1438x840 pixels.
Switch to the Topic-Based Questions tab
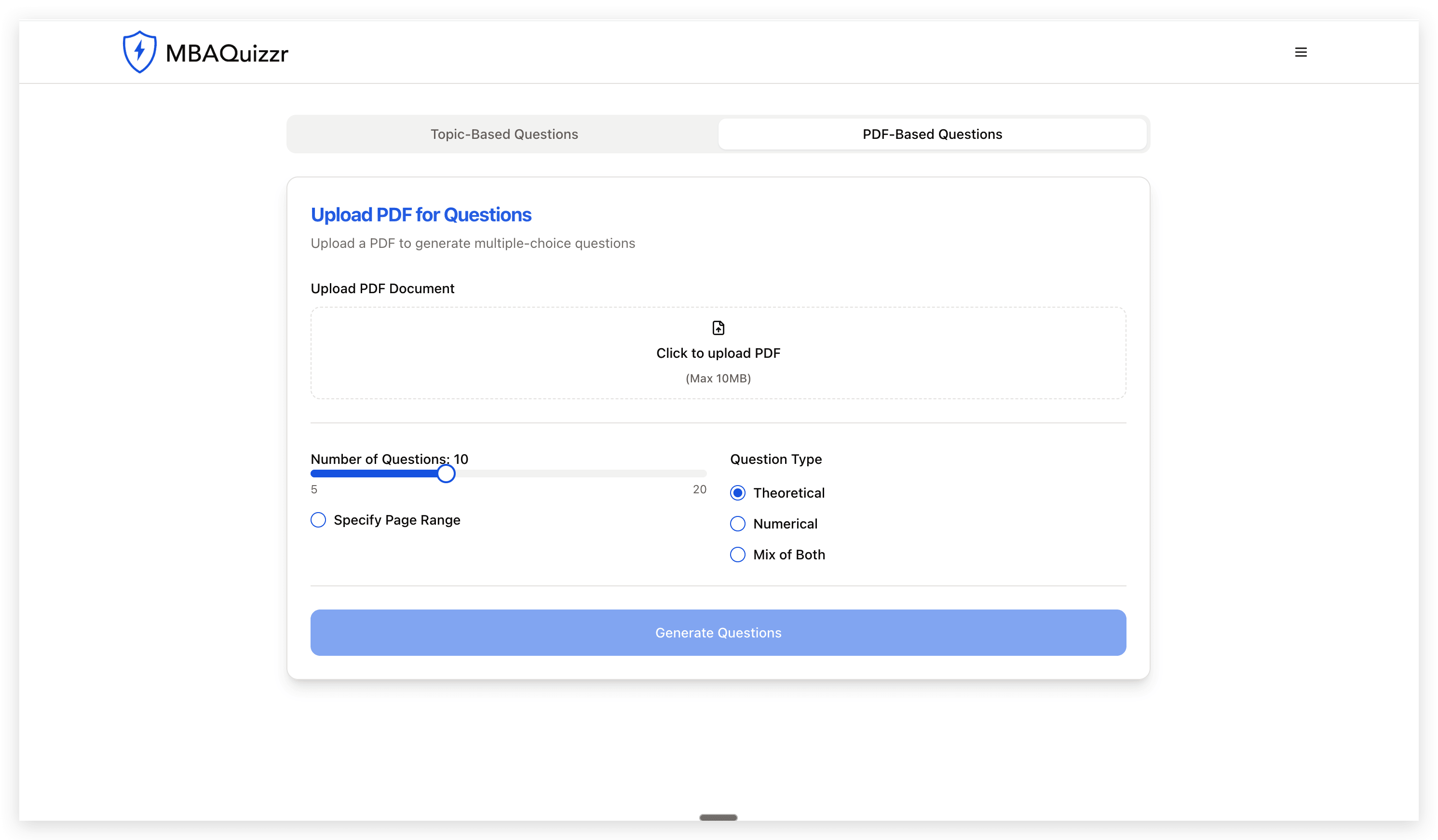503,134
